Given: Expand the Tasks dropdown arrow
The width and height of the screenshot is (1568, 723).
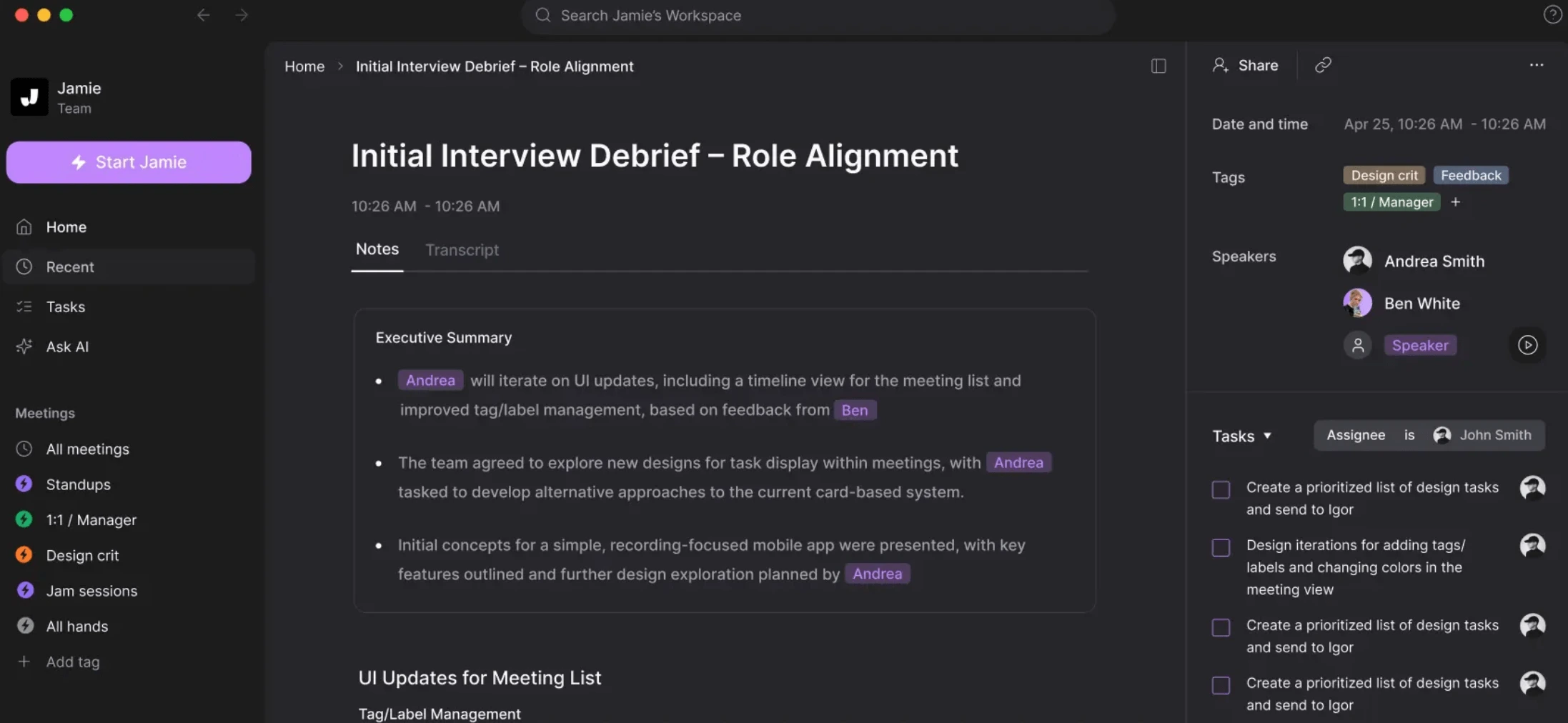Looking at the screenshot, I should coord(1267,436).
